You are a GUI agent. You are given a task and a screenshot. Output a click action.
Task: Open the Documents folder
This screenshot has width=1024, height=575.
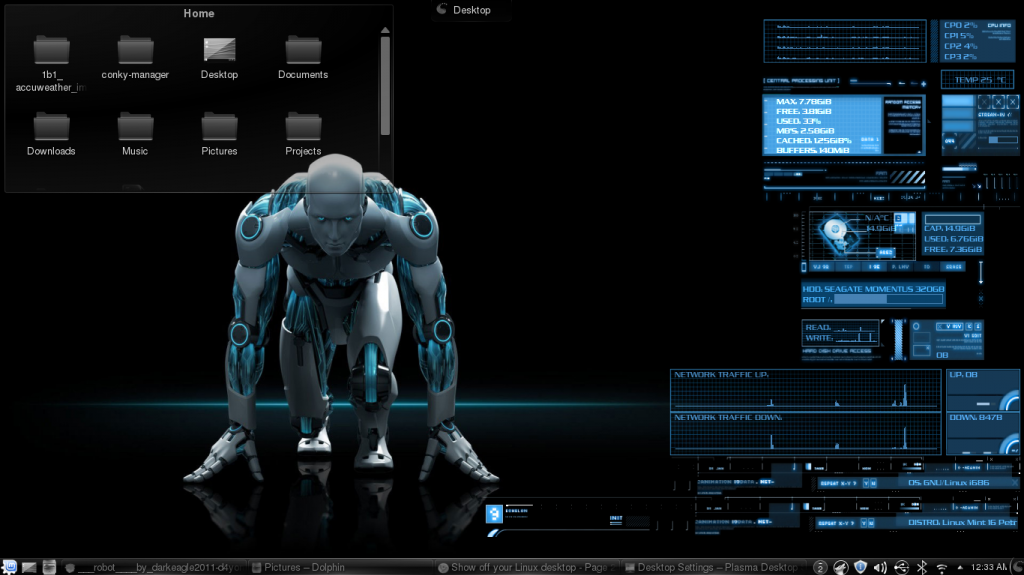point(303,58)
